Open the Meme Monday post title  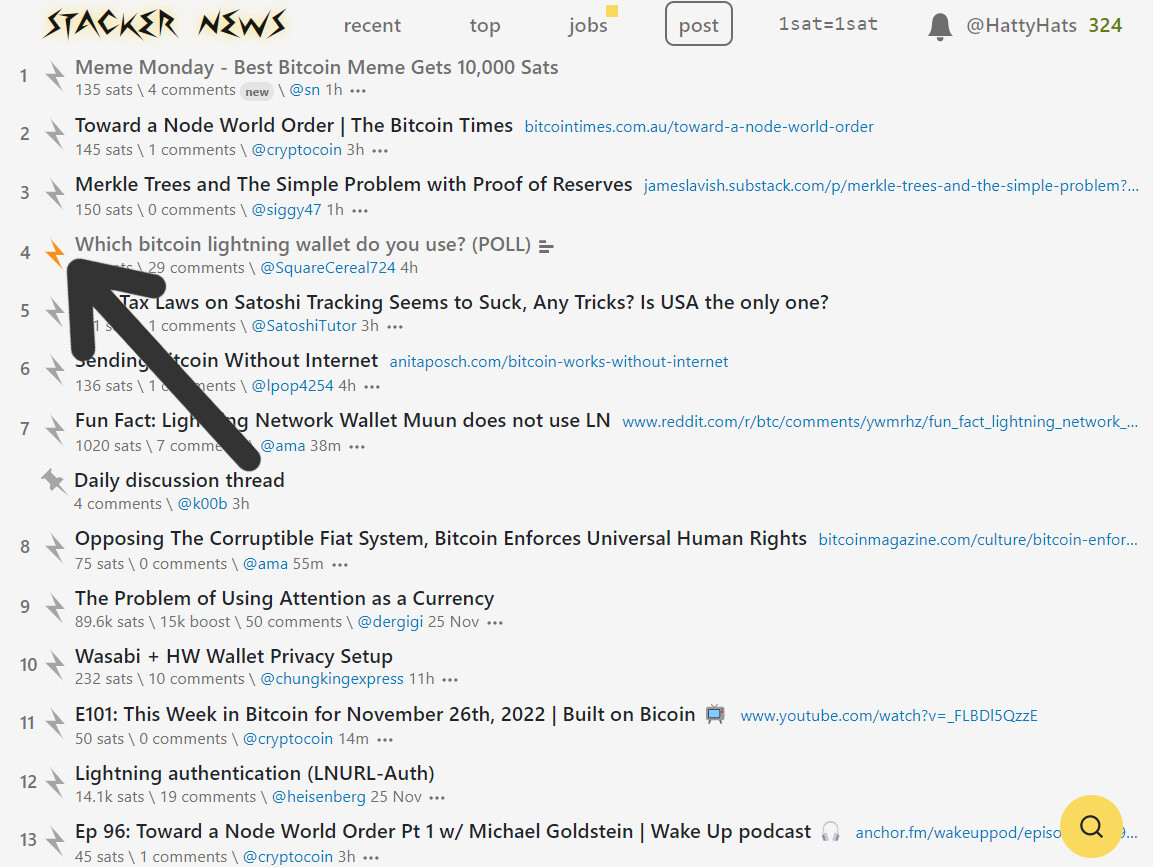(316, 67)
